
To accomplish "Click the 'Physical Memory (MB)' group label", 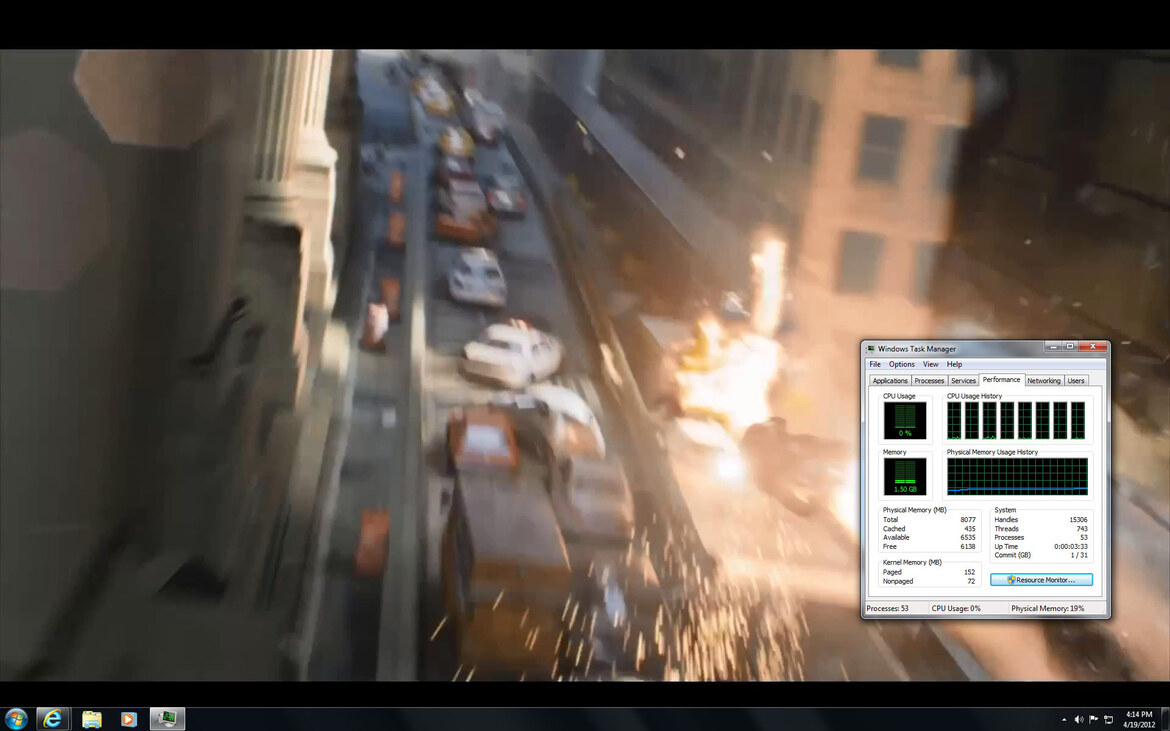I will (914, 509).
